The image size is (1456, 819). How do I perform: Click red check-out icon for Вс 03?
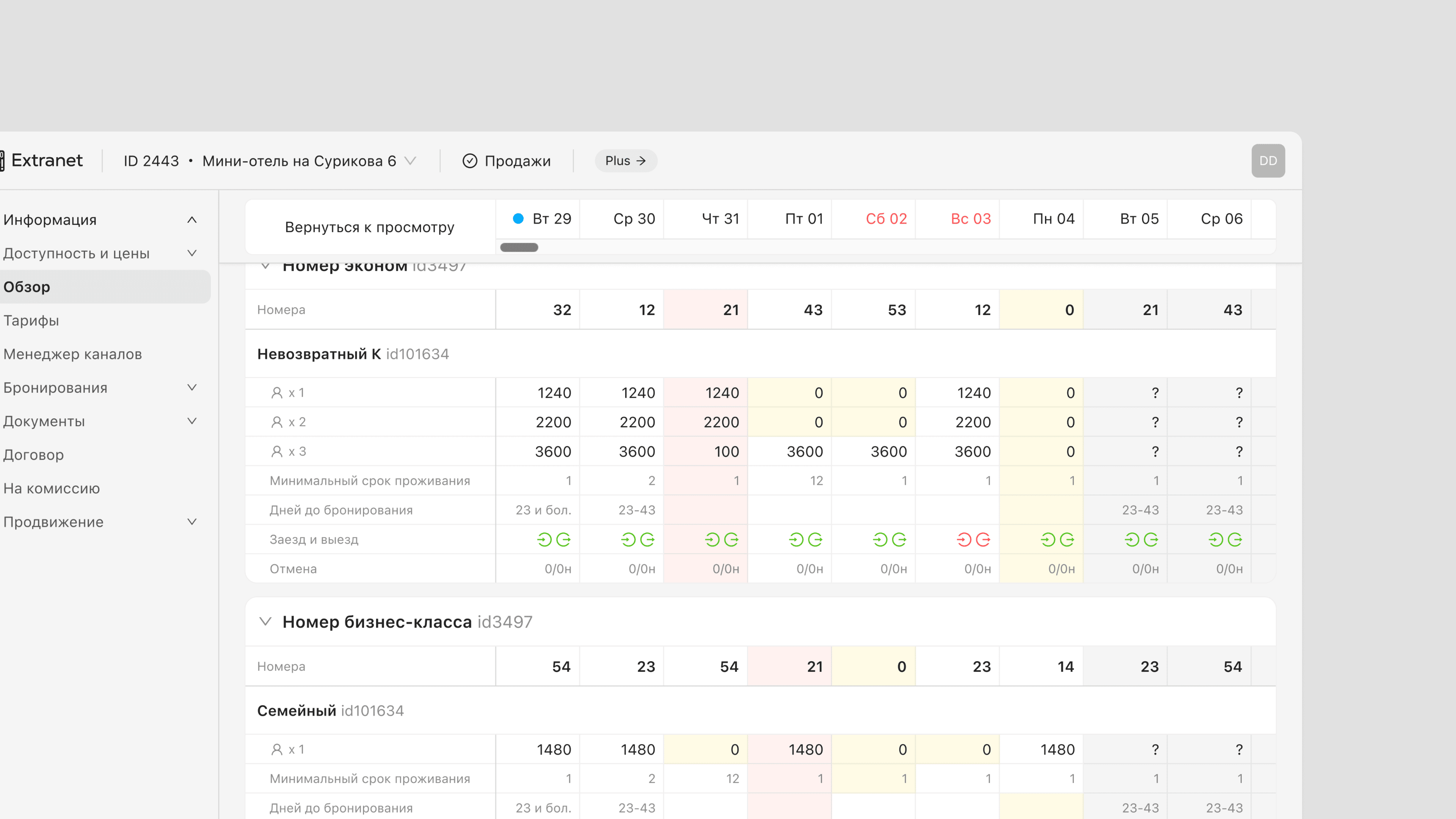click(983, 540)
